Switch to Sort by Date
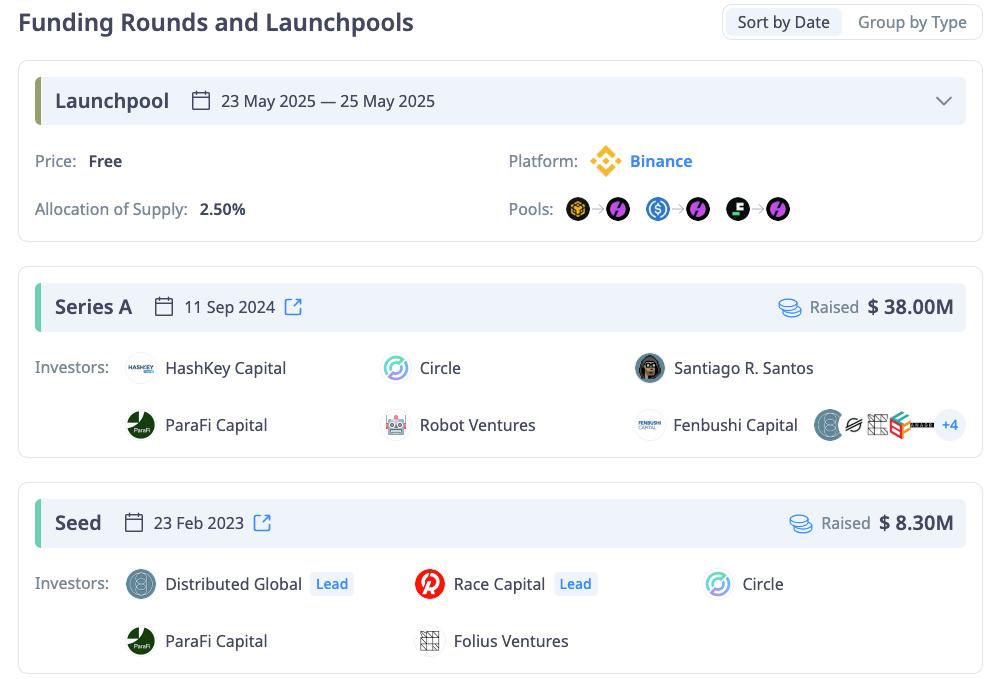The image size is (1001, 679). [x=783, y=21]
